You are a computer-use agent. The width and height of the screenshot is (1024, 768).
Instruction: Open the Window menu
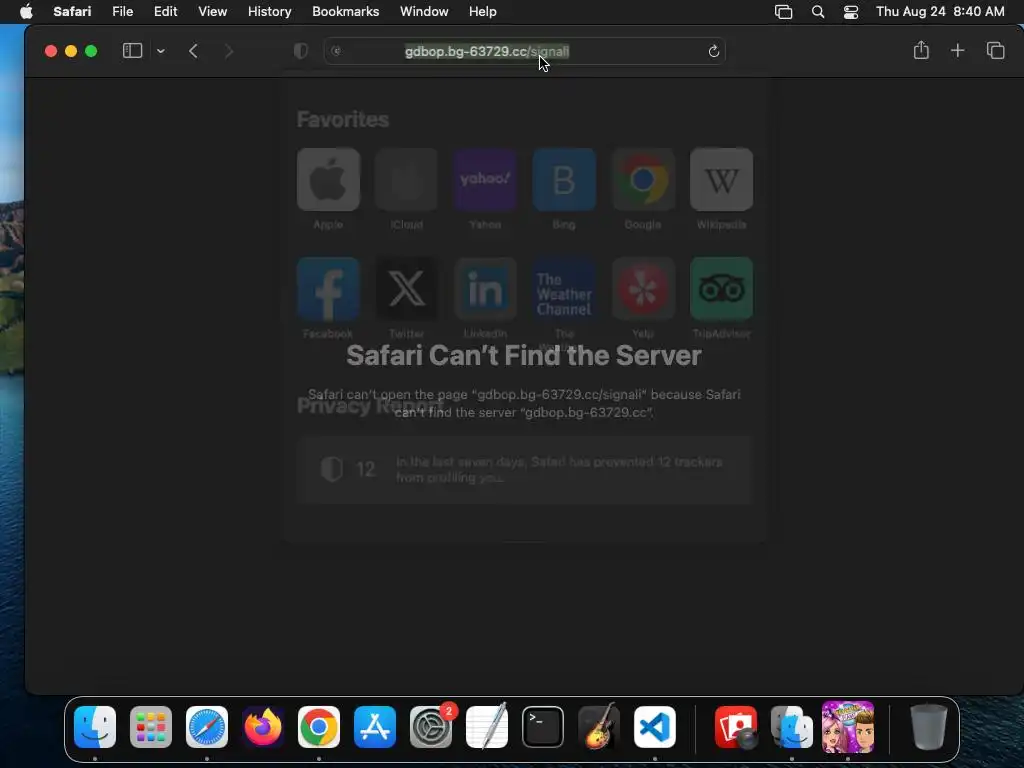point(424,12)
